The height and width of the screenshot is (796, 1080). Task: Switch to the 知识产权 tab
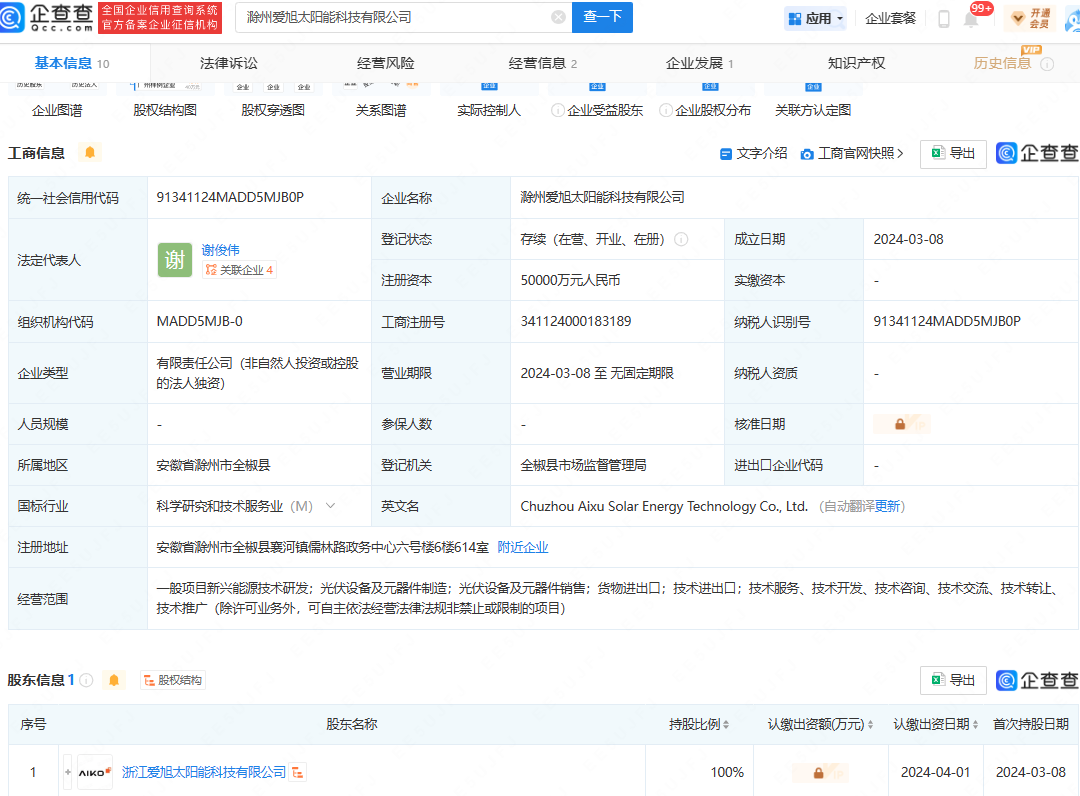[856, 63]
